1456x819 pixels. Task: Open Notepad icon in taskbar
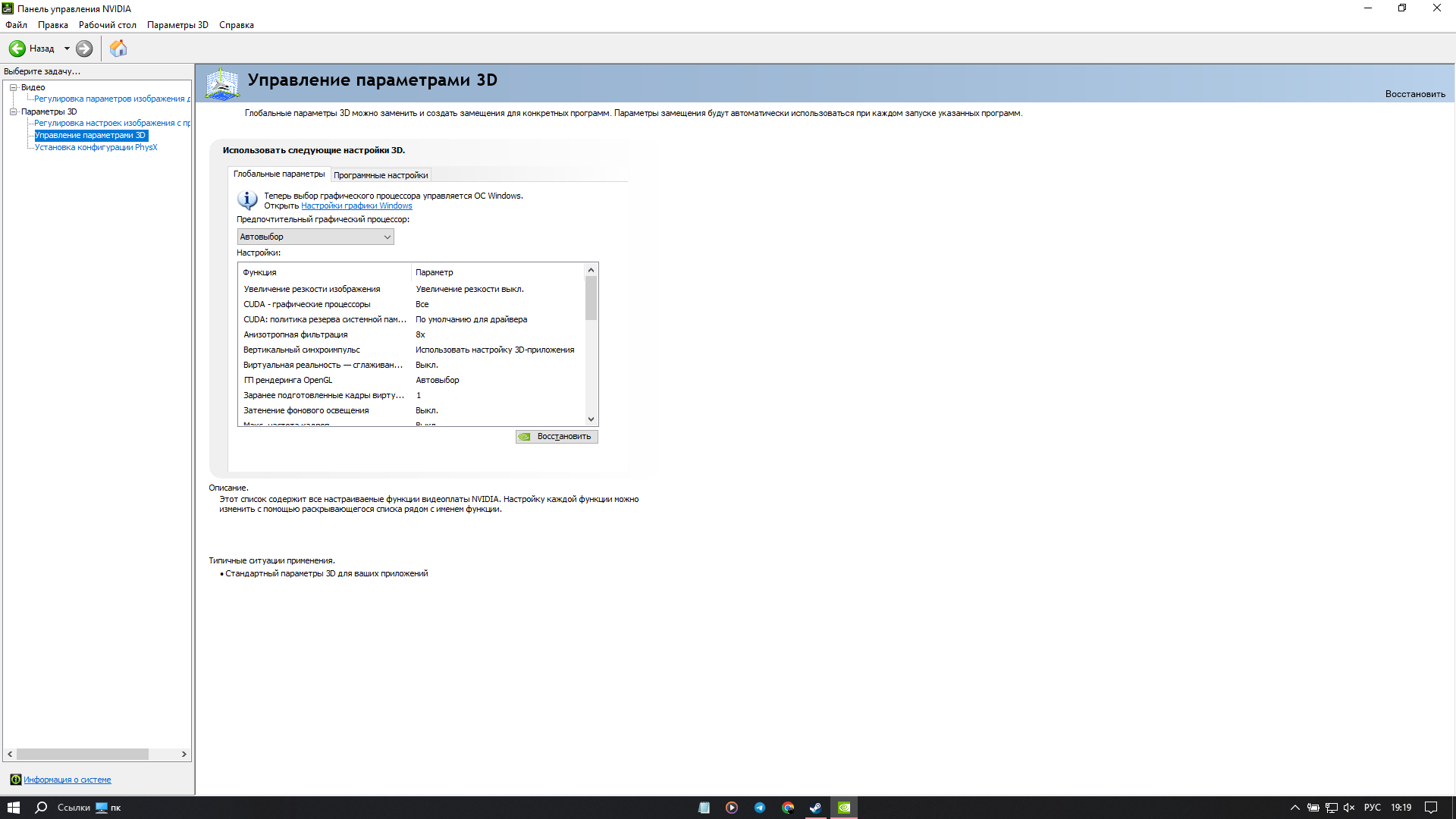pyautogui.click(x=704, y=808)
